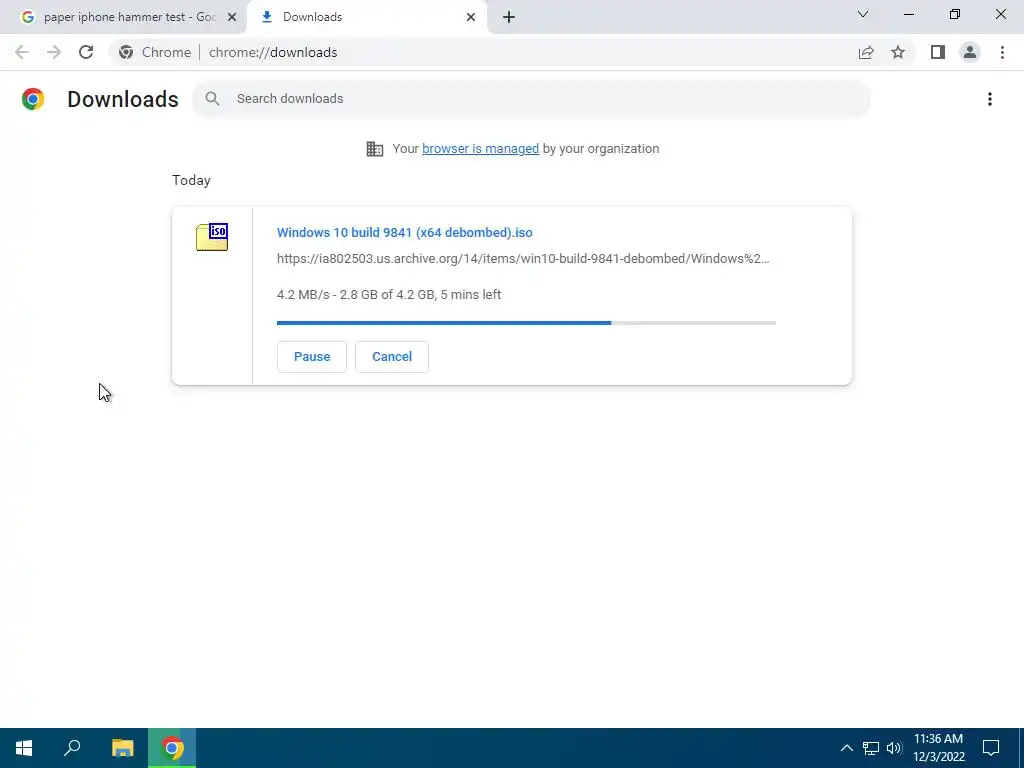Restore down the Chrome window

click(x=955, y=14)
